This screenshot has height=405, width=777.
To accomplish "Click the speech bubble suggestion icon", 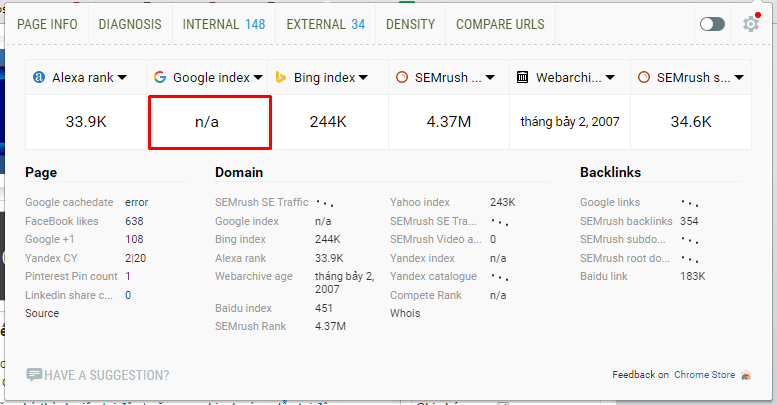I will point(34,375).
